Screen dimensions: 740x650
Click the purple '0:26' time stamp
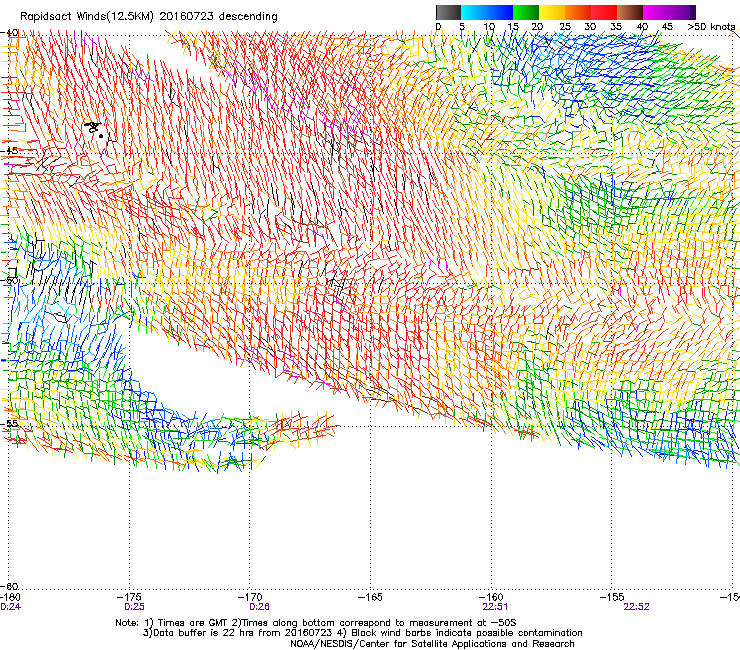[x=260, y=607]
